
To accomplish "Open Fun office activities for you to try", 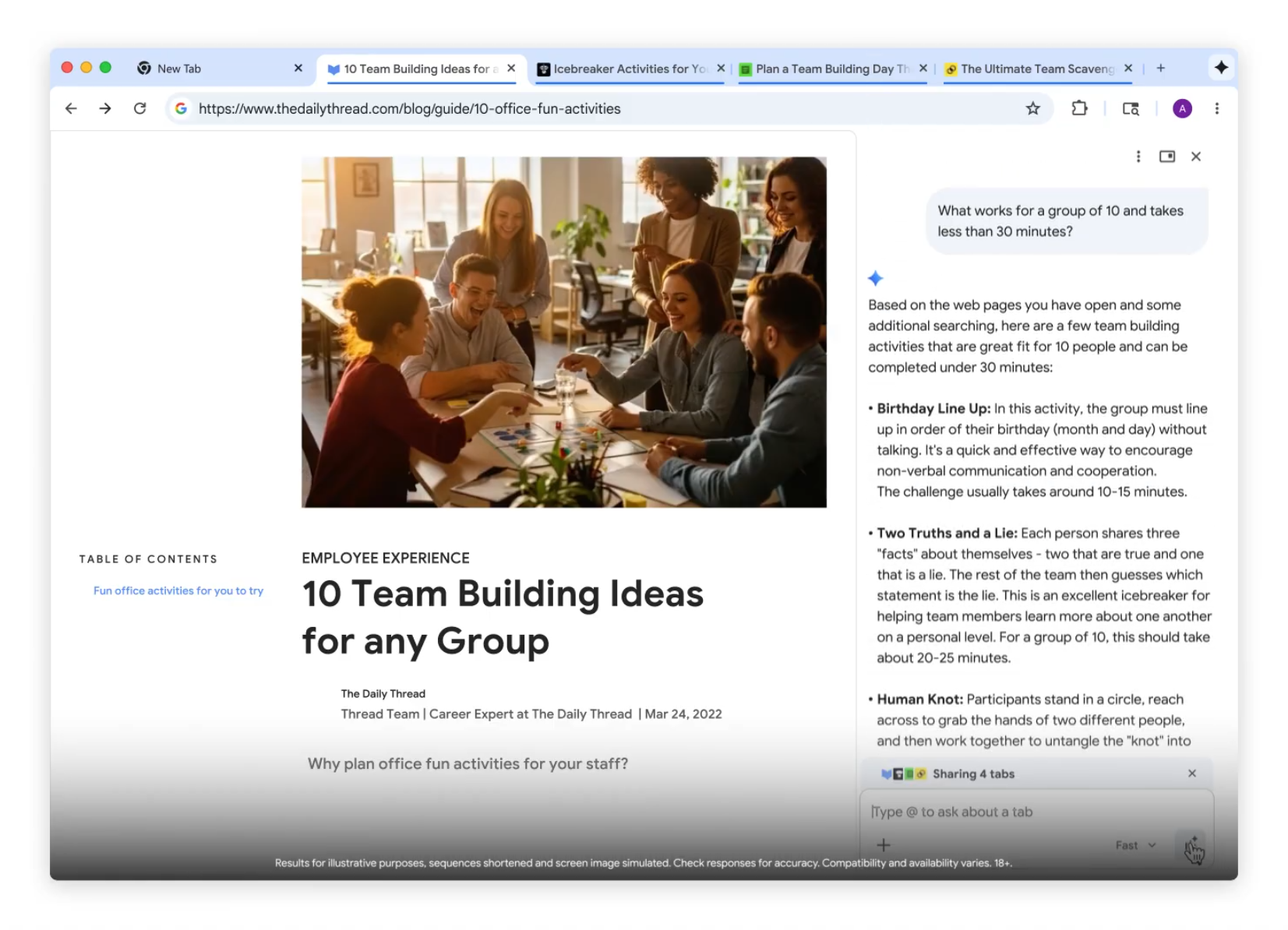I will click(178, 590).
